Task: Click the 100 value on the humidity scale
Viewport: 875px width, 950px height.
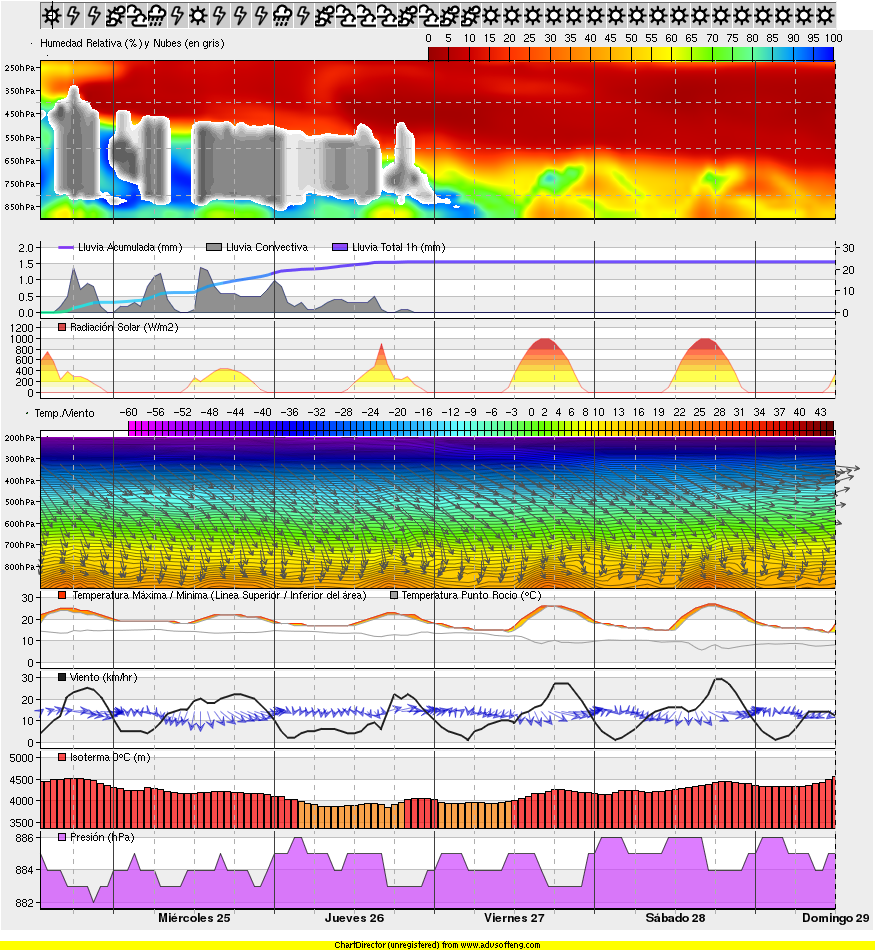Action: [833, 38]
